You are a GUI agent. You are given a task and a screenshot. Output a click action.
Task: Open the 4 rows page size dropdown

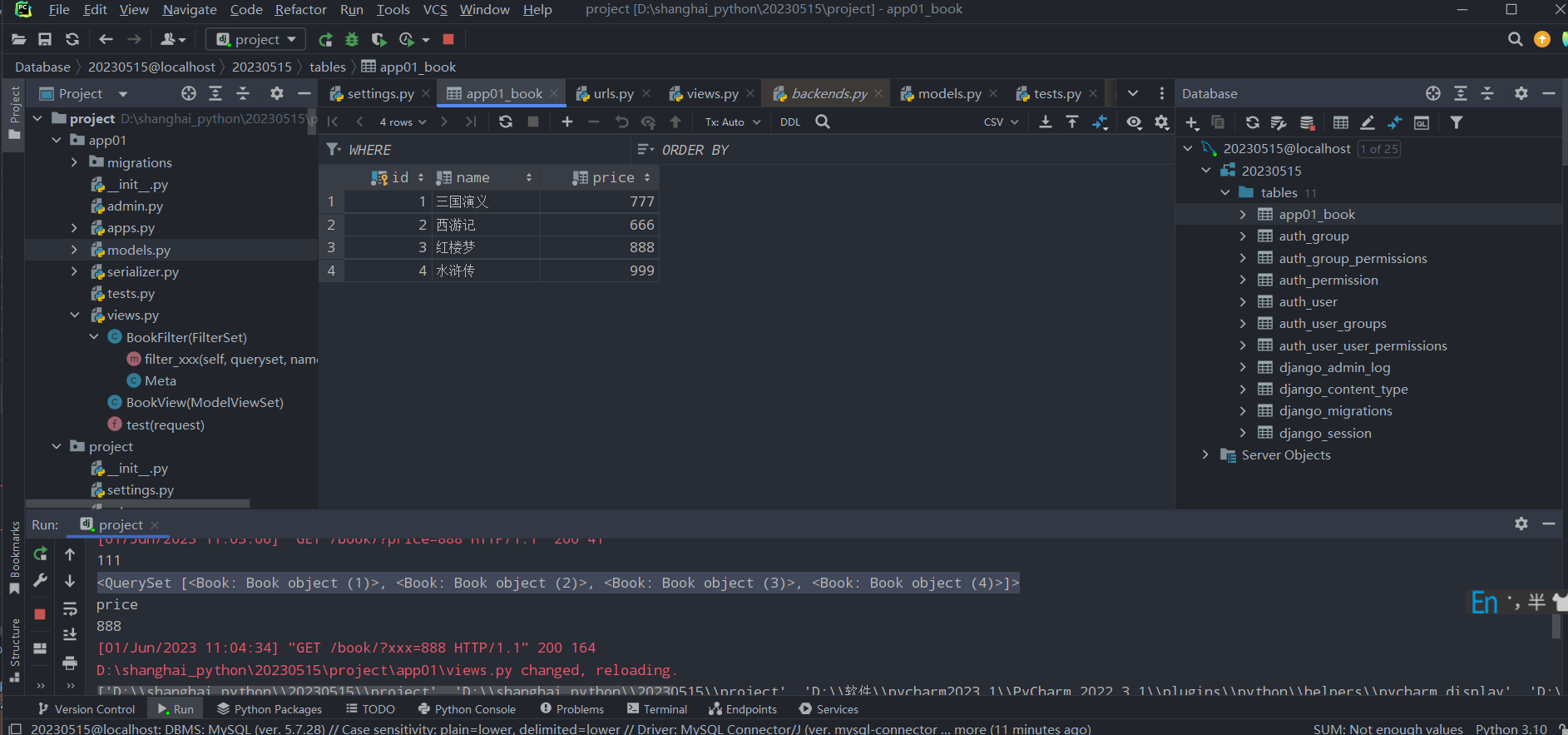[403, 122]
